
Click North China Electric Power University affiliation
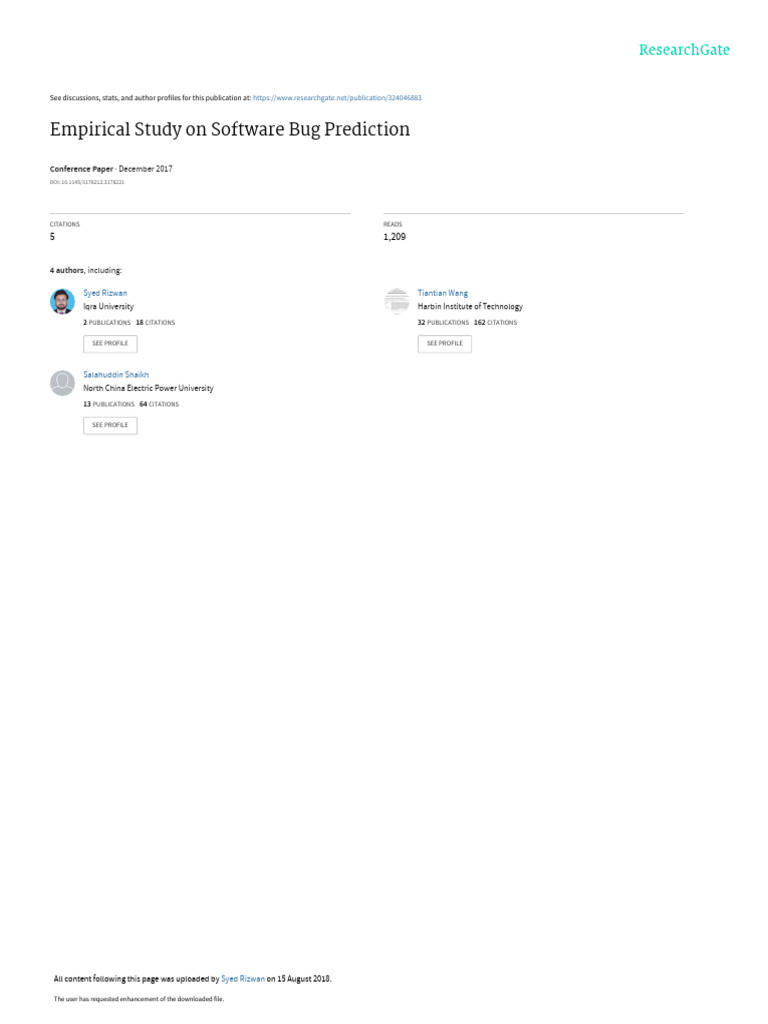tap(148, 388)
